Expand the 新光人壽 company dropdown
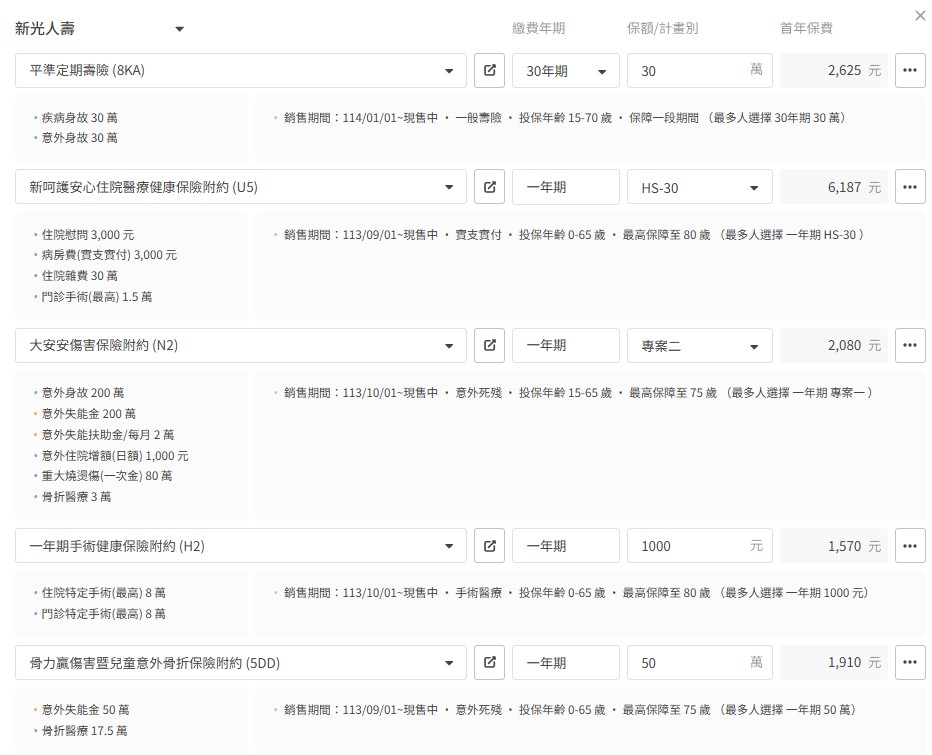Viewport: 932px width, 755px height. point(179,29)
